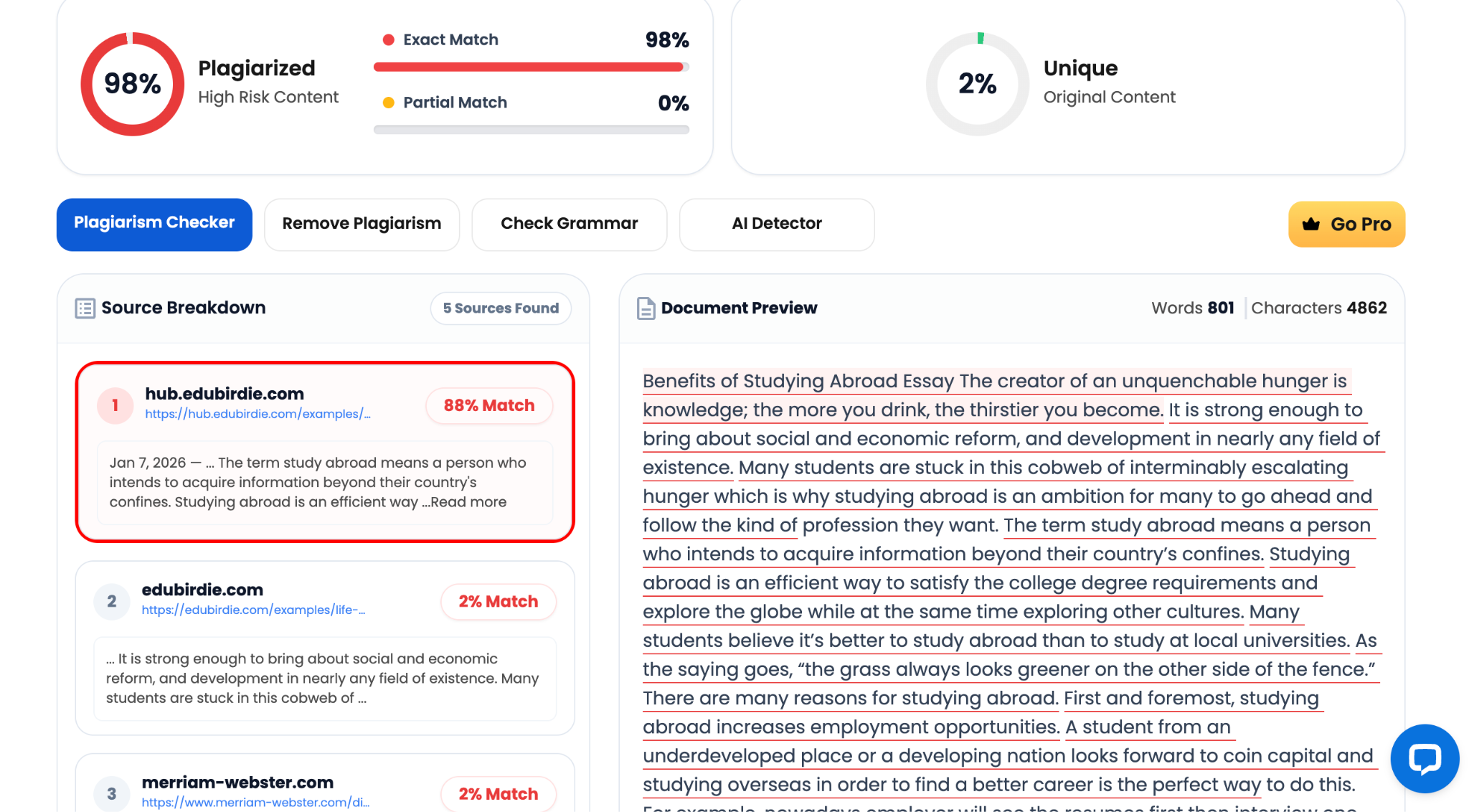
Task: Click the 5 Sources Found badge
Action: [501, 308]
